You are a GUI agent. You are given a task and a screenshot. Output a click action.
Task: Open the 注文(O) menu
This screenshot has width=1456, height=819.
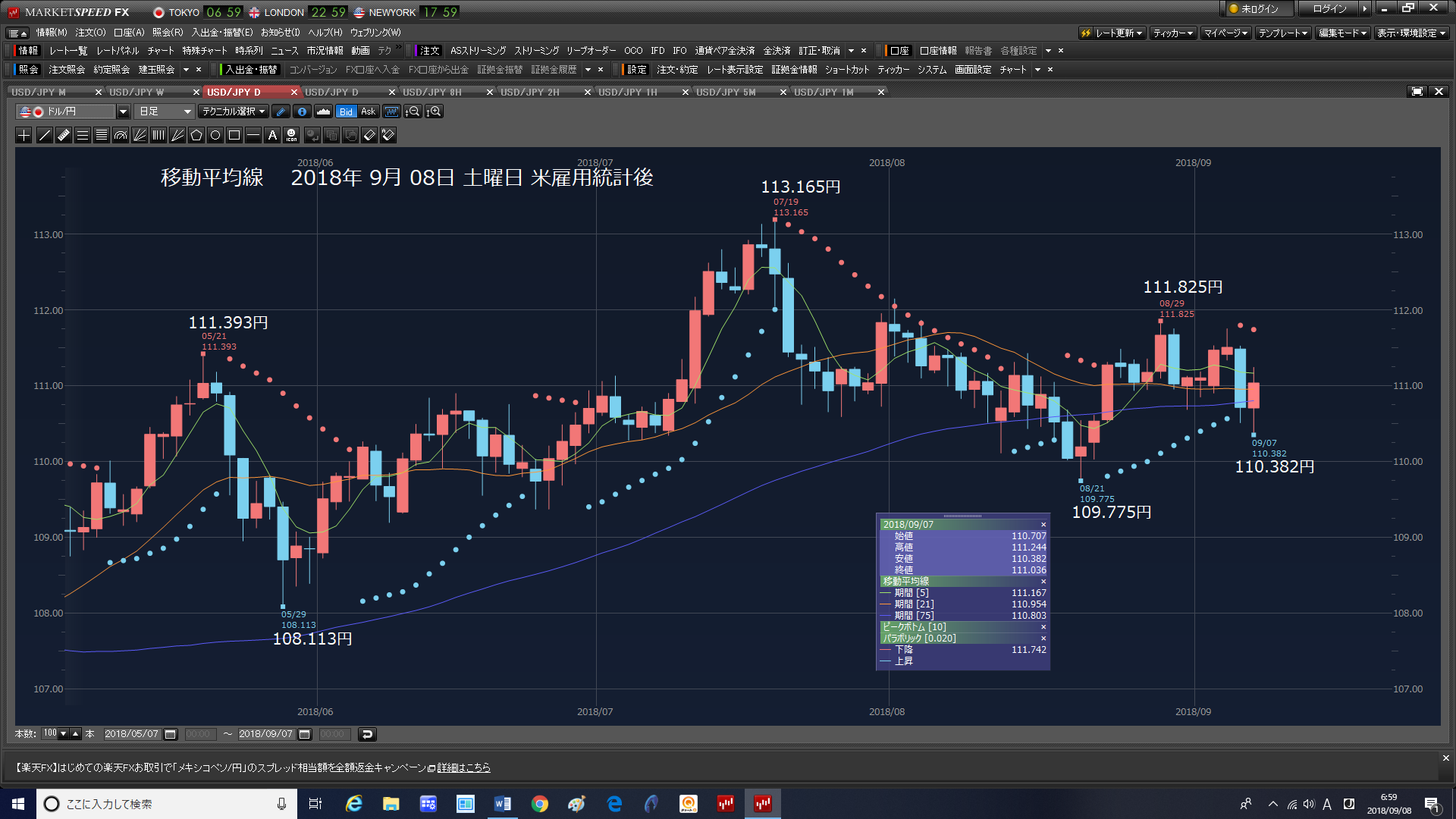click(x=90, y=33)
